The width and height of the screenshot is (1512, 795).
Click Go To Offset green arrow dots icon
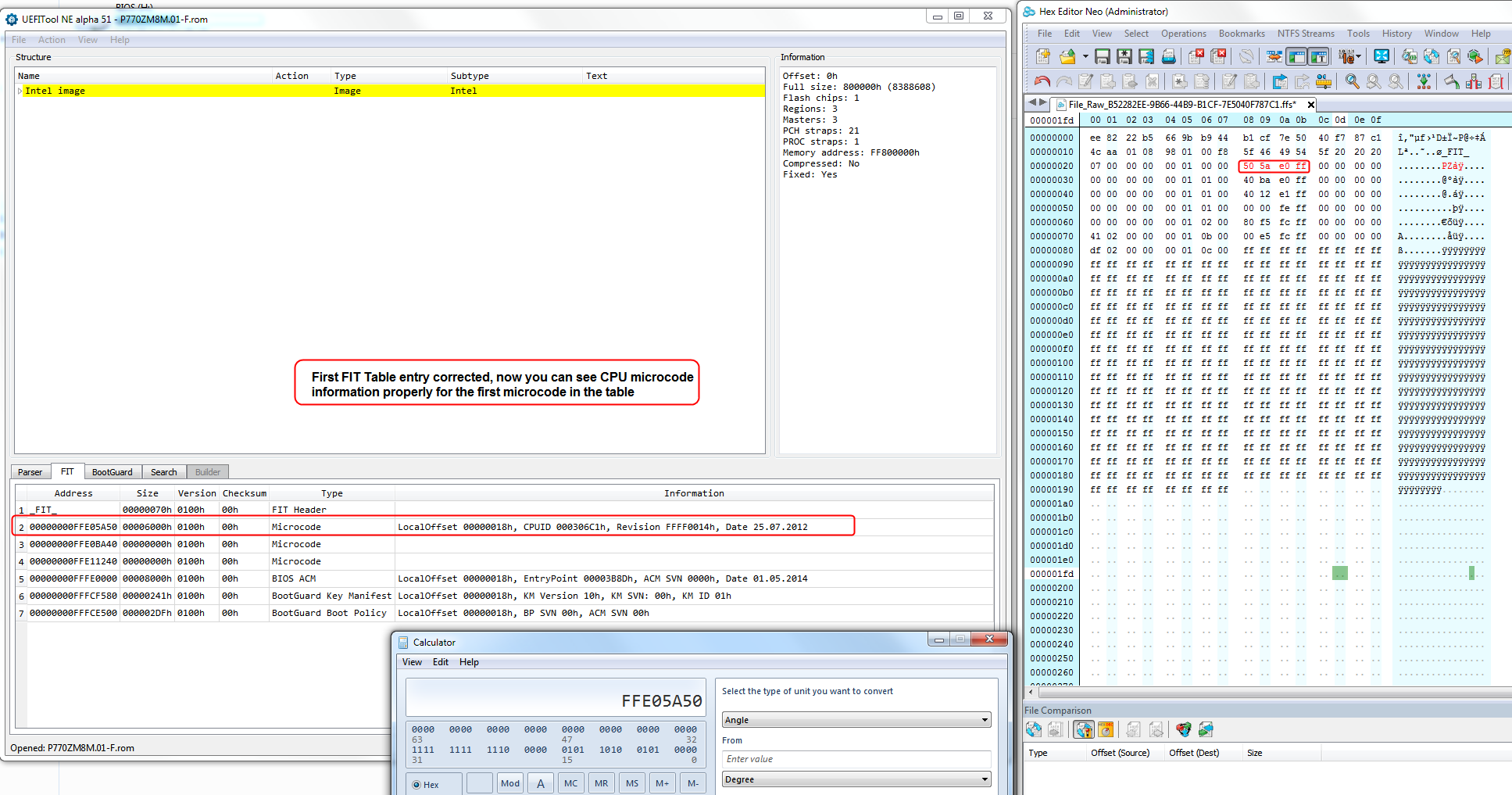coord(1424,81)
